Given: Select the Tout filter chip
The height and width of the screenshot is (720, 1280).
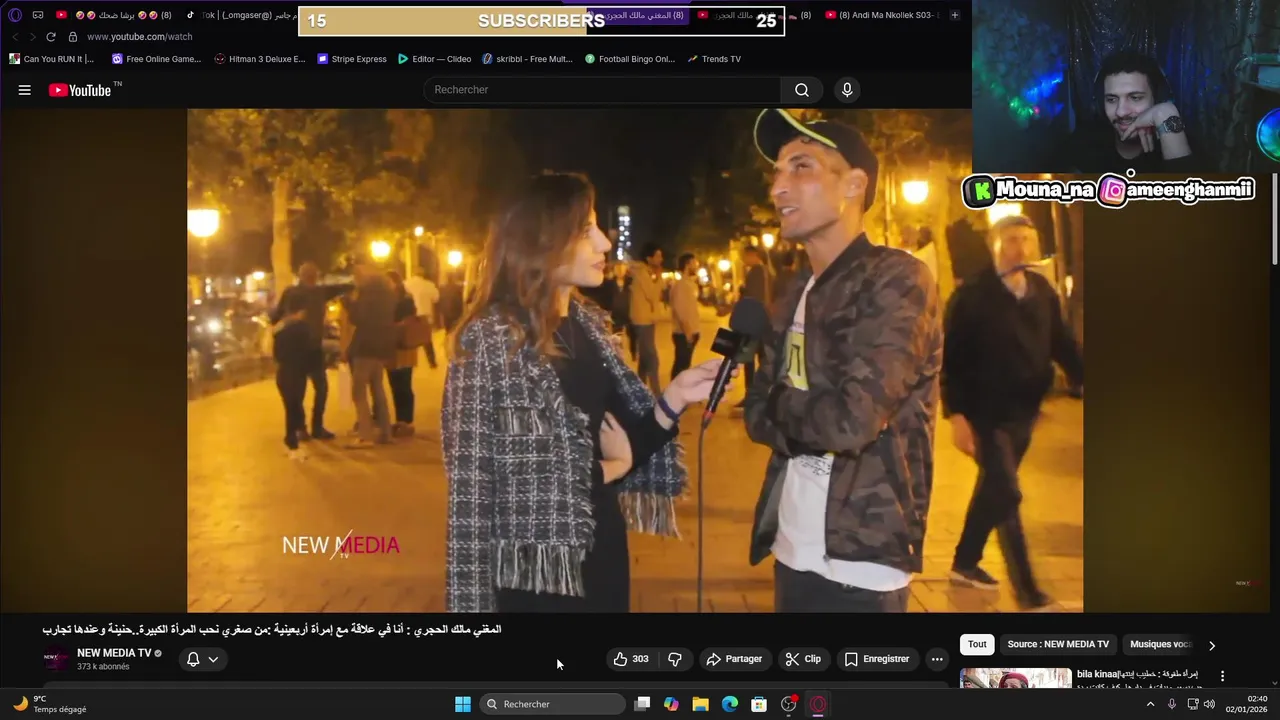Looking at the screenshot, I should click(977, 645).
